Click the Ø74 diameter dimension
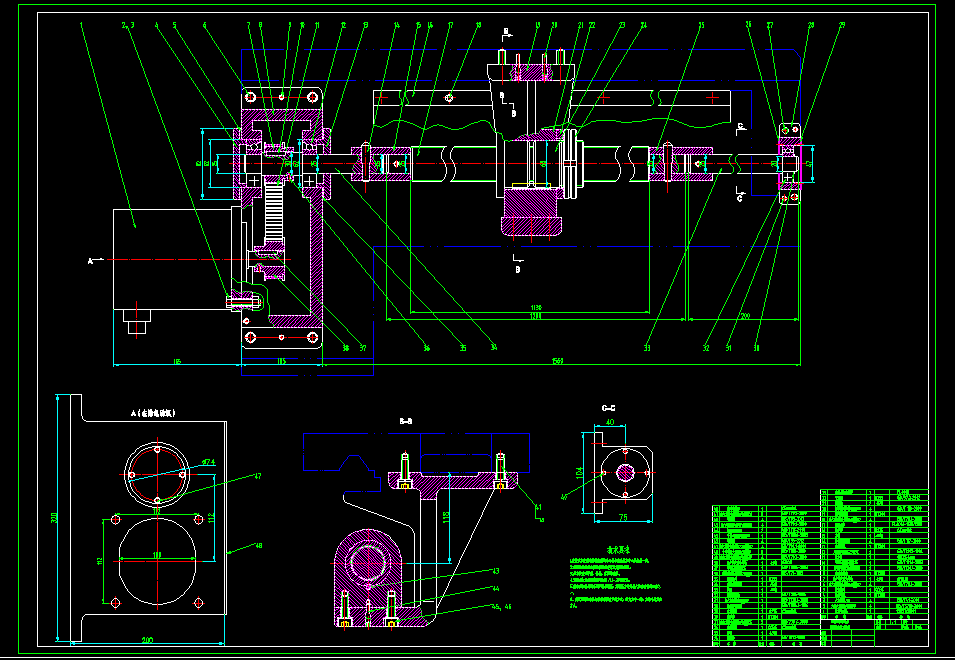Screen dimensions: 955x660 tap(208, 463)
